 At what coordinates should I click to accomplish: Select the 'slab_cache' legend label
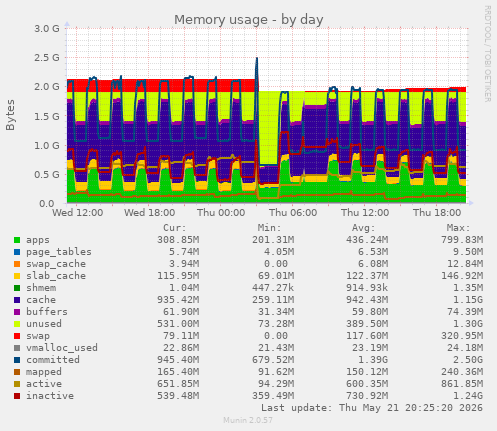coord(56,276)
